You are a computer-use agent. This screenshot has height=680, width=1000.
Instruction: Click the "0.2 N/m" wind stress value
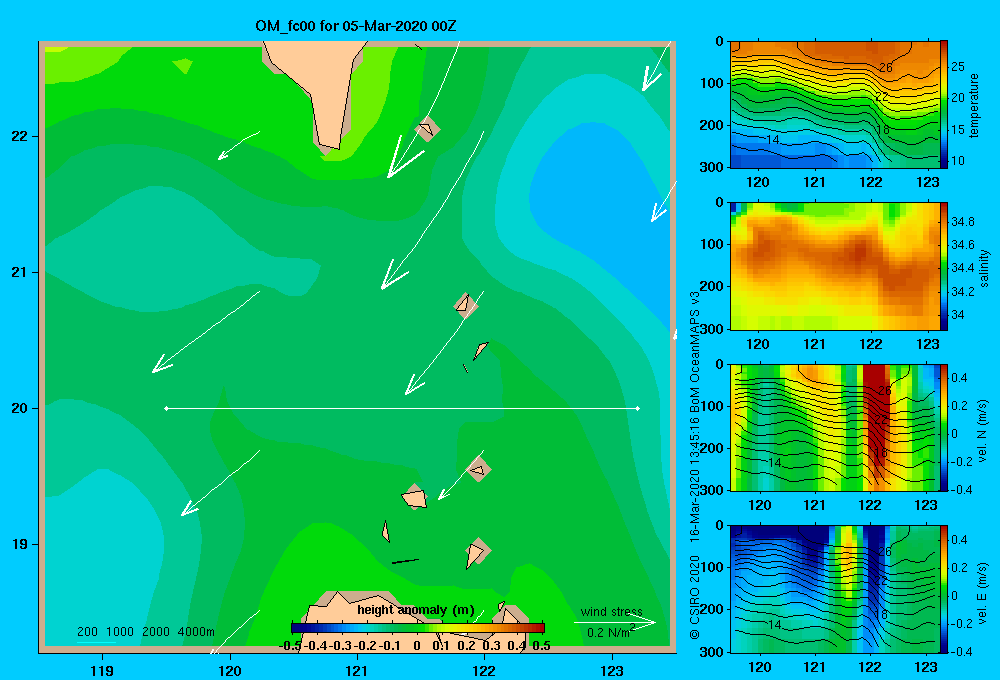[x=610, y=632]
